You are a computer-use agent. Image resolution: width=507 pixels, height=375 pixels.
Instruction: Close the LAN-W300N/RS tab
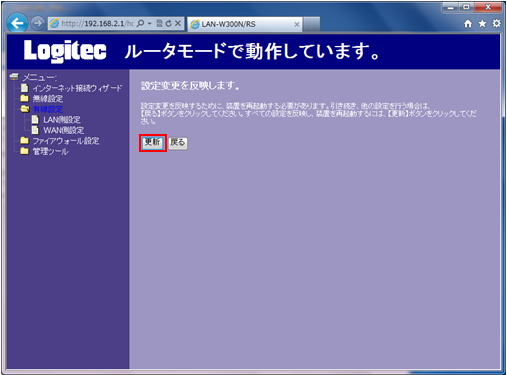(297, 24)
